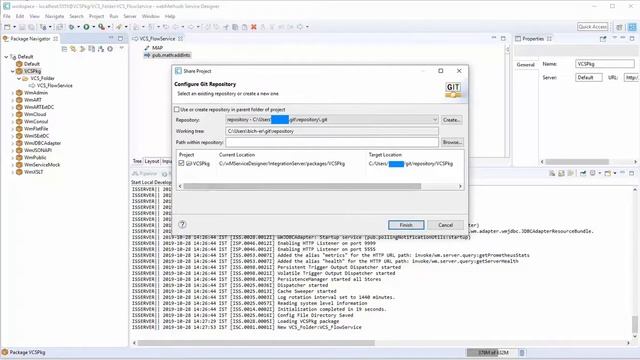Click the console horizontal scrollbar

[x=256, y=343]
